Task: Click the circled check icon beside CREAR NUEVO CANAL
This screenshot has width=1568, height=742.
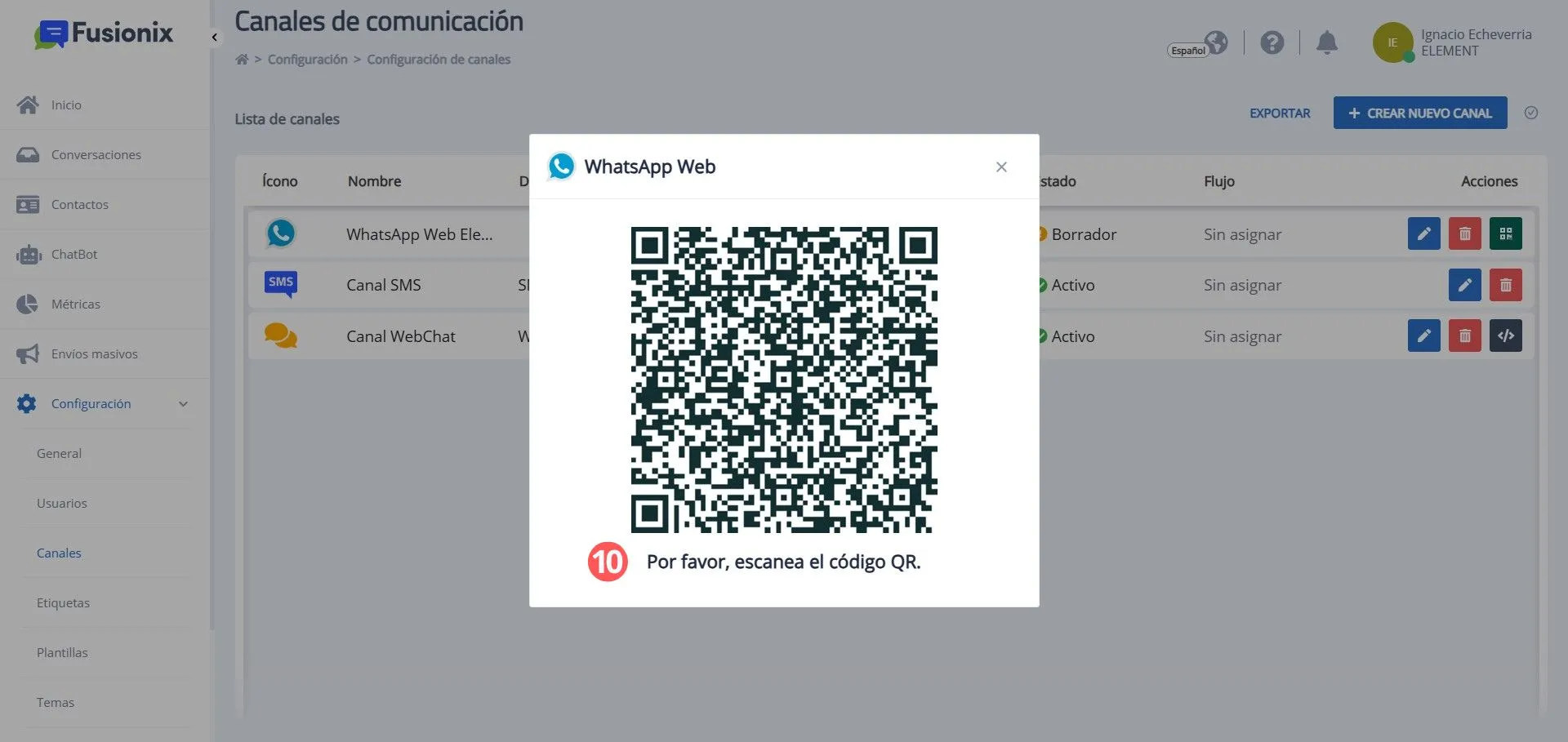Action: (x=1531, y=113)
